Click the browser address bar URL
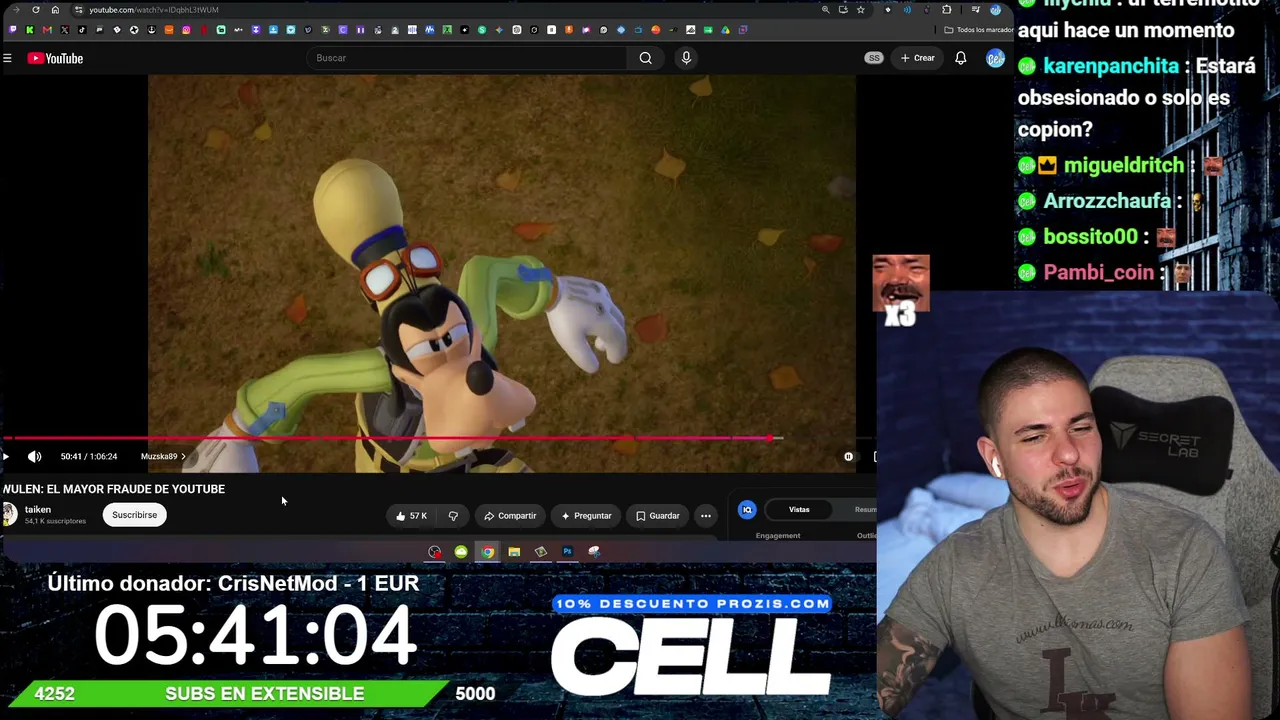This screenshot has width=1280, height=720. click(x=154, y=10)
